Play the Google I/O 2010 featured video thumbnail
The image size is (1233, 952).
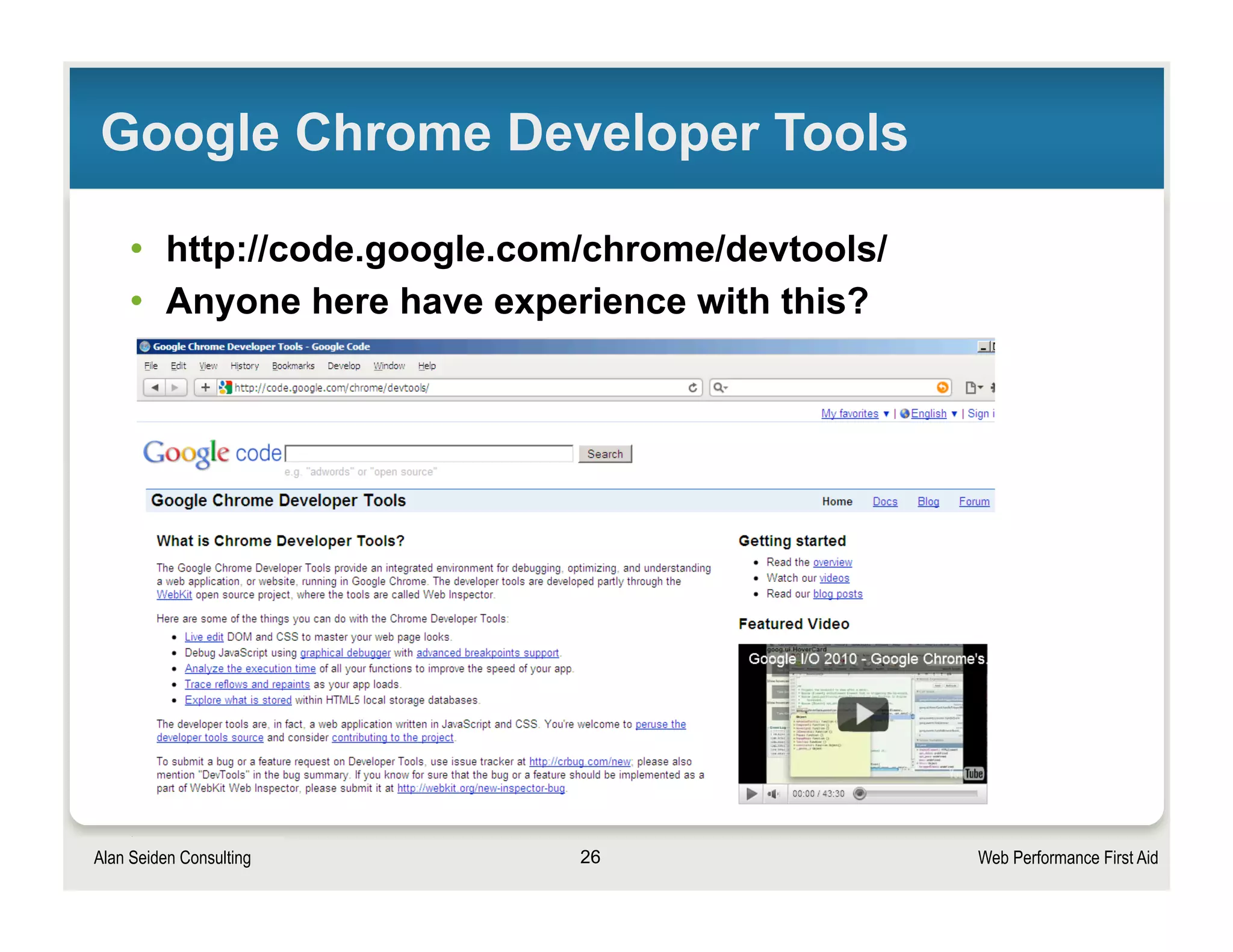[x=863, y=714]
